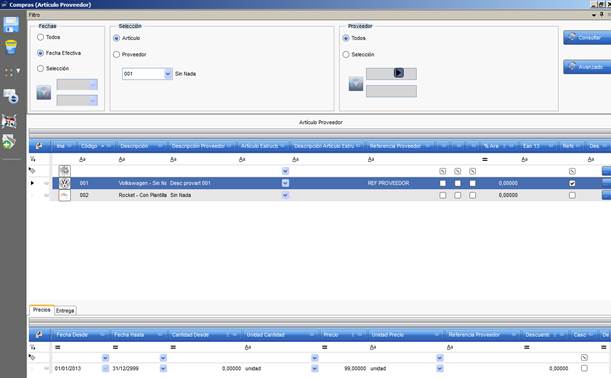Open the Filtro panel dropdown arrow
This screenshot has width=611, height=378.
coord(594,15)
